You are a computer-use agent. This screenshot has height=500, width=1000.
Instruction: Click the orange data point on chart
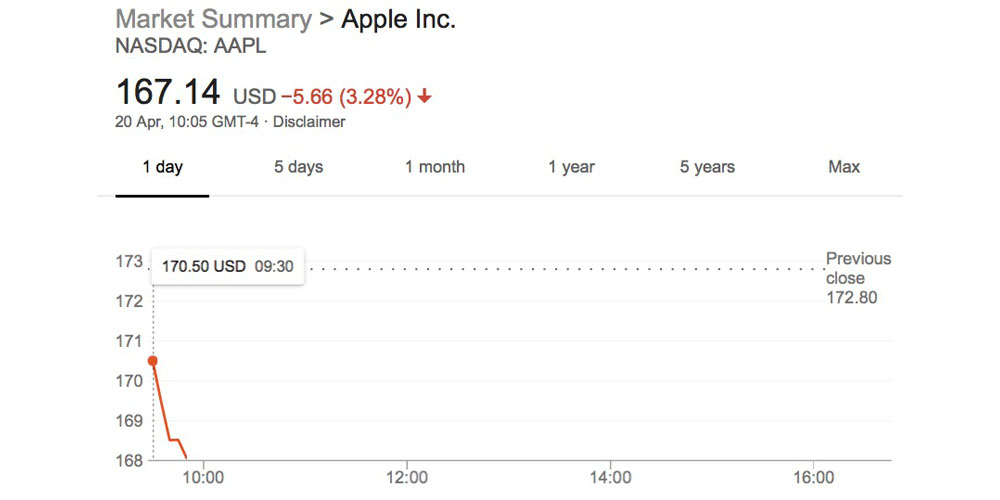tap(153, 361)
